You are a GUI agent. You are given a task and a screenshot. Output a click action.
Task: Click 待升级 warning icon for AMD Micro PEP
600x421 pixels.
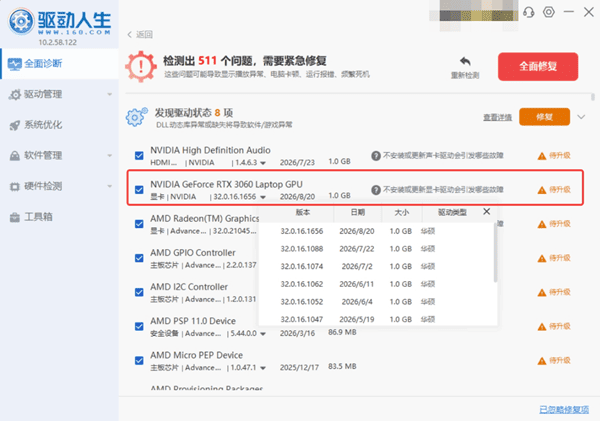pos(541,361)
